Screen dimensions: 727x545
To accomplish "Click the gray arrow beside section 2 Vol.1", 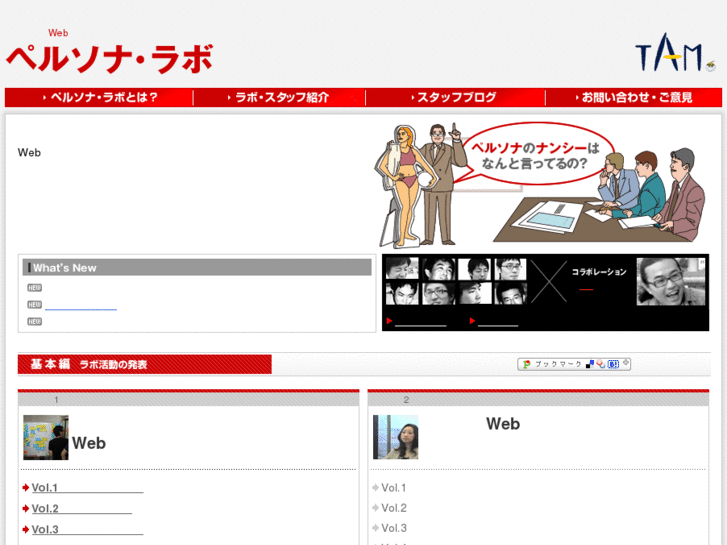I will click(x=376, y=487).
